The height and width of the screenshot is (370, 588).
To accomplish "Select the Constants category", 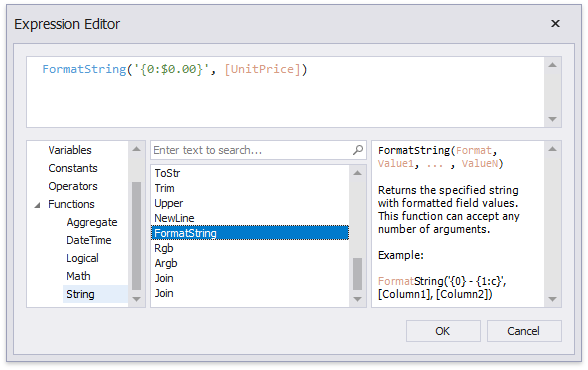I will coord(73,168).
